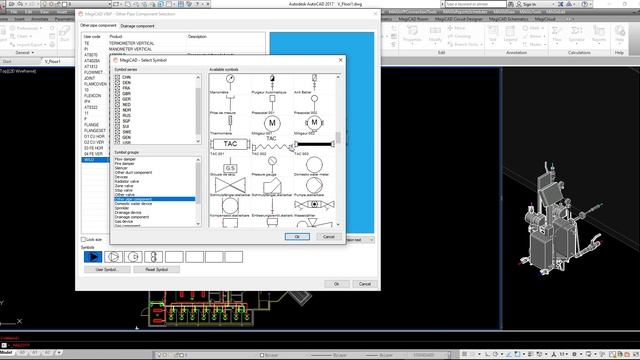Select the TAC 003 black bar symbol
640x360 pixels.
tap(314, 146)
